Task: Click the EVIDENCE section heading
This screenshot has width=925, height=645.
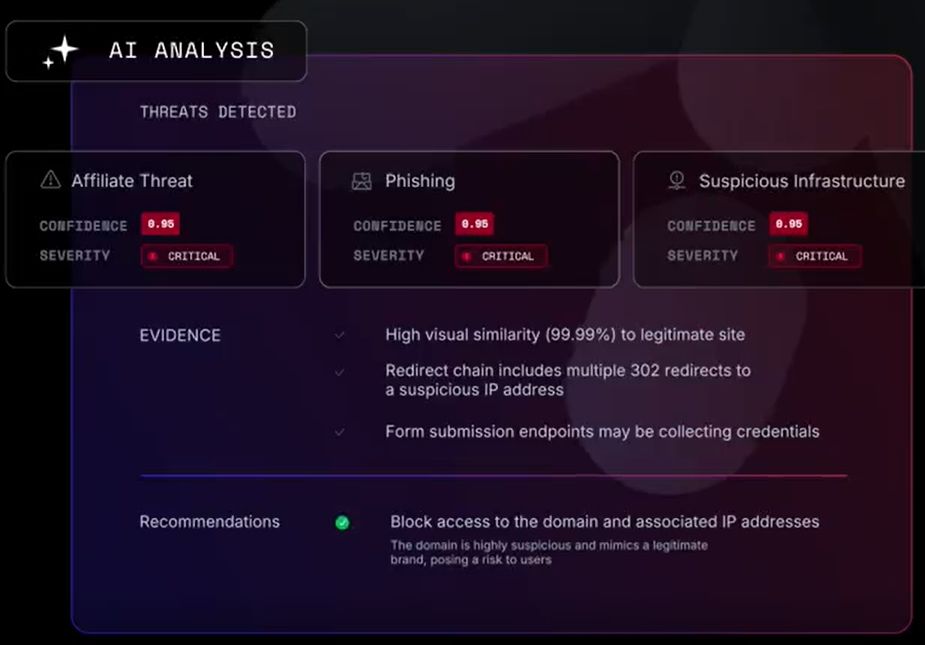Action: (x=180, y=335)
